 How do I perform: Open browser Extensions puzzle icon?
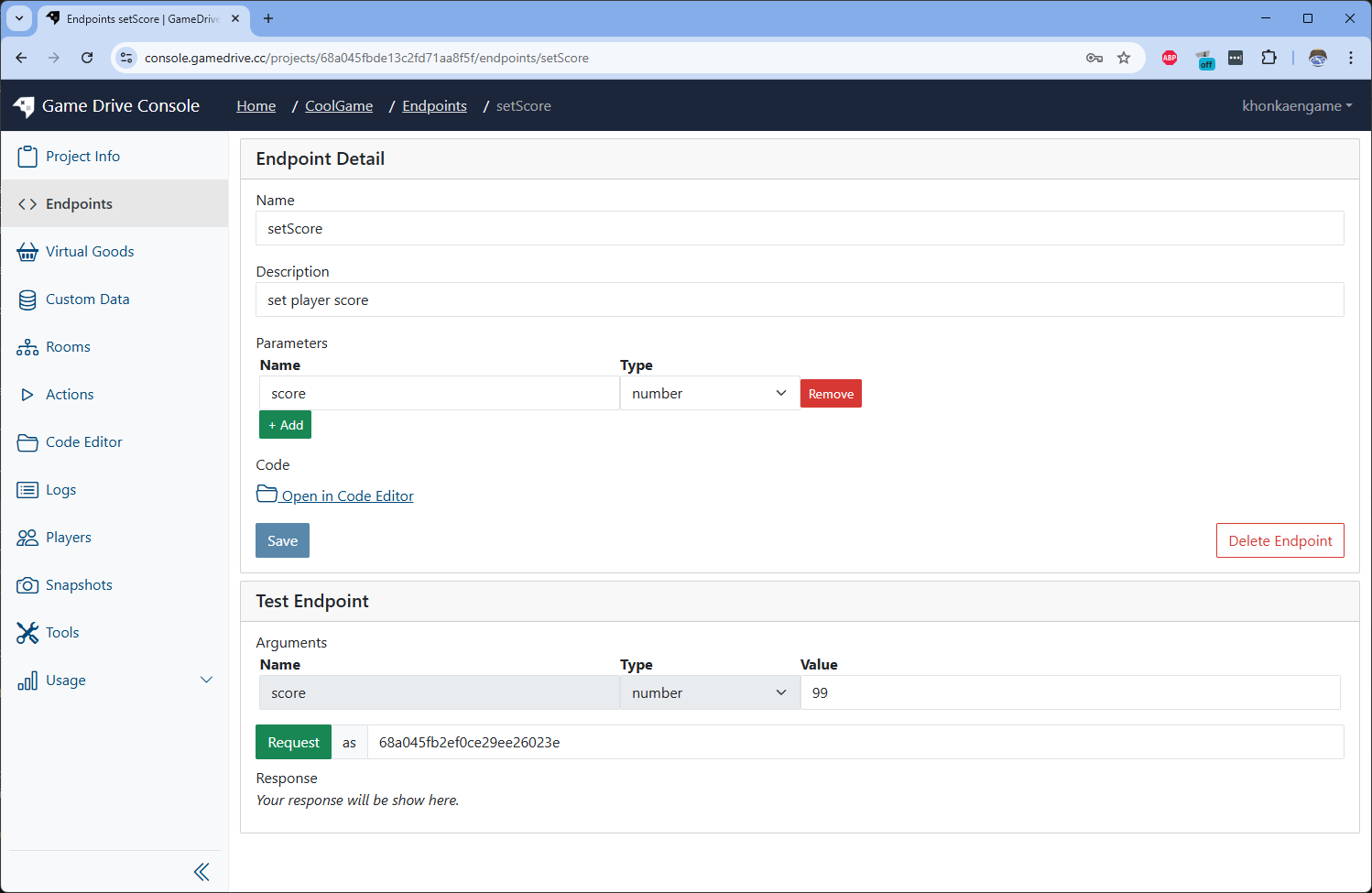(1269, 58)
